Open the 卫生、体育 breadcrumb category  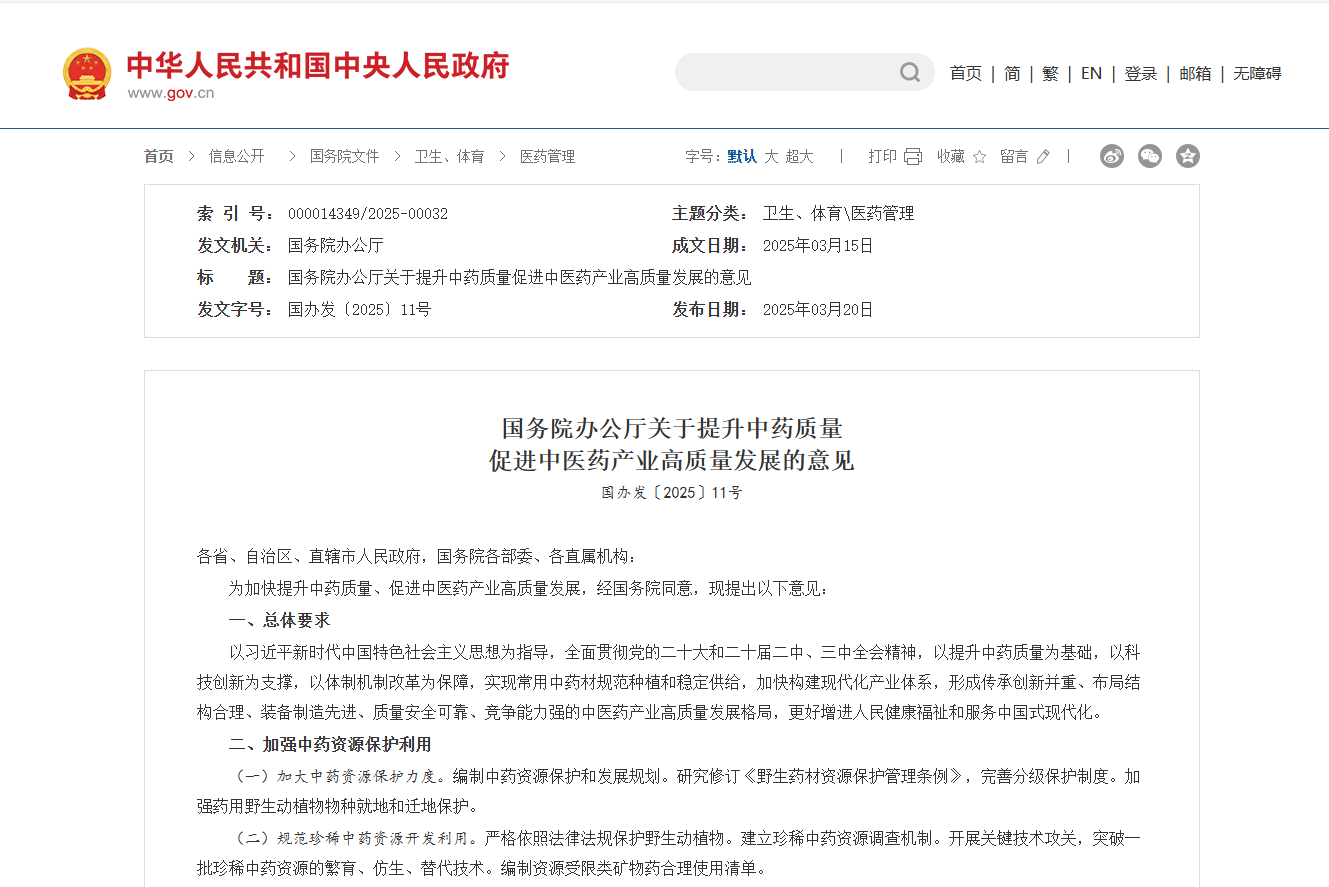click(x=449, y=156)
